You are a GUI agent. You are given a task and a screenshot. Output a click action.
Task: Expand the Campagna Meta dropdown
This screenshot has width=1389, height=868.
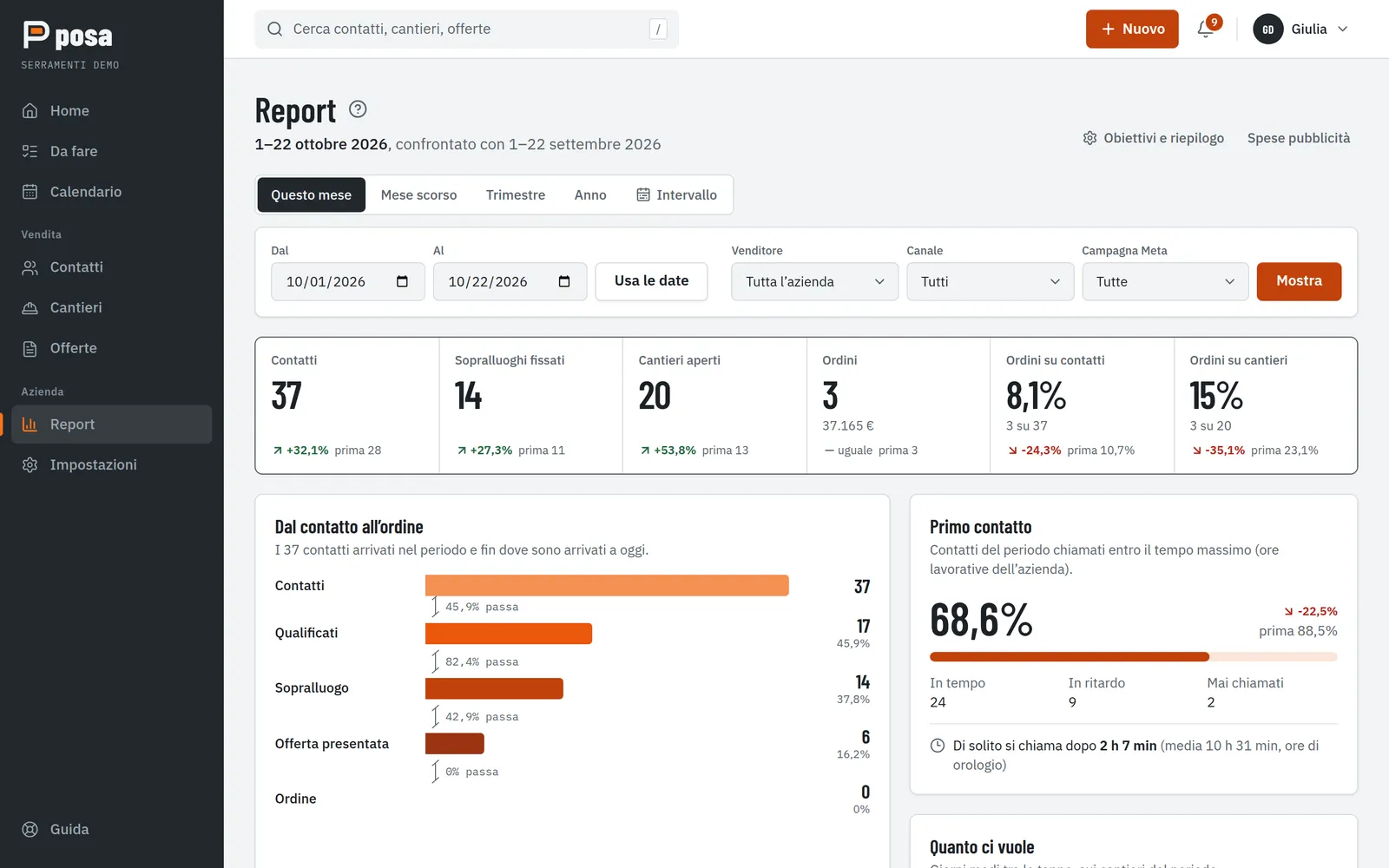click(x=1165, y=281)
